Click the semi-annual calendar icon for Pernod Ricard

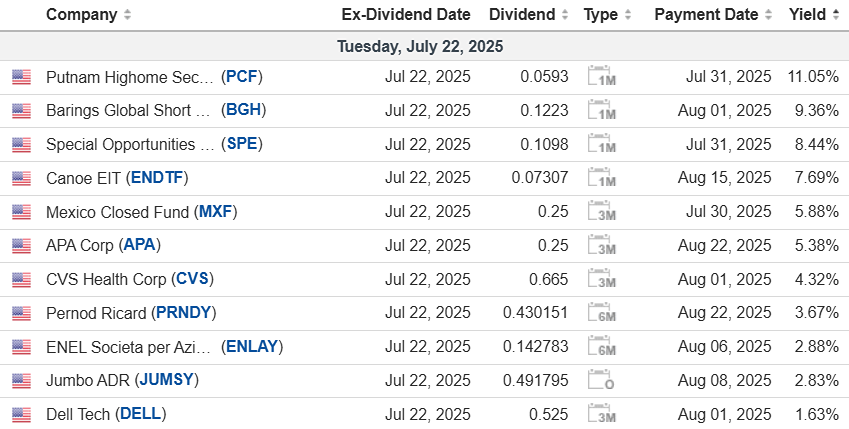(601, 313)
